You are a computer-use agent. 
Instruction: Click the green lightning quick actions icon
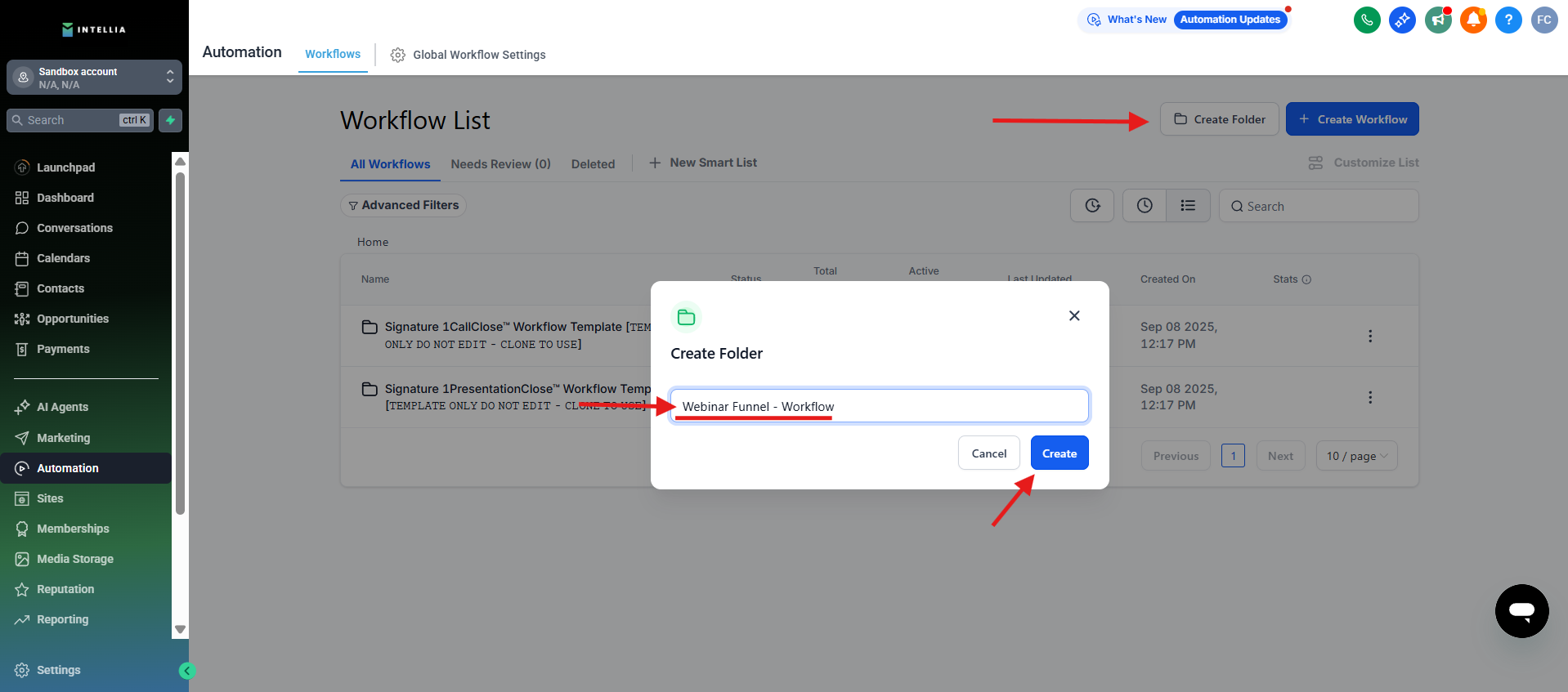point(170,120)
